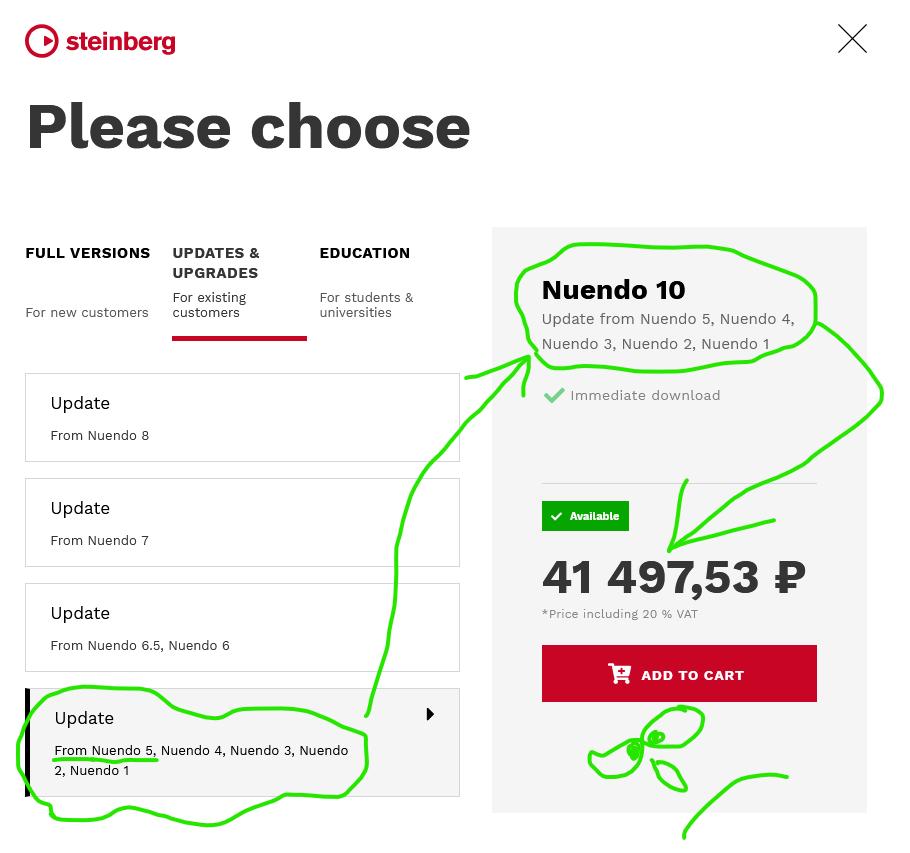Select Update from Nuendo 6.5, Nuendo 6
Image resolution: width=910 pixels, height=853 pixels.
pyautogui.click(x=242, y=627)
